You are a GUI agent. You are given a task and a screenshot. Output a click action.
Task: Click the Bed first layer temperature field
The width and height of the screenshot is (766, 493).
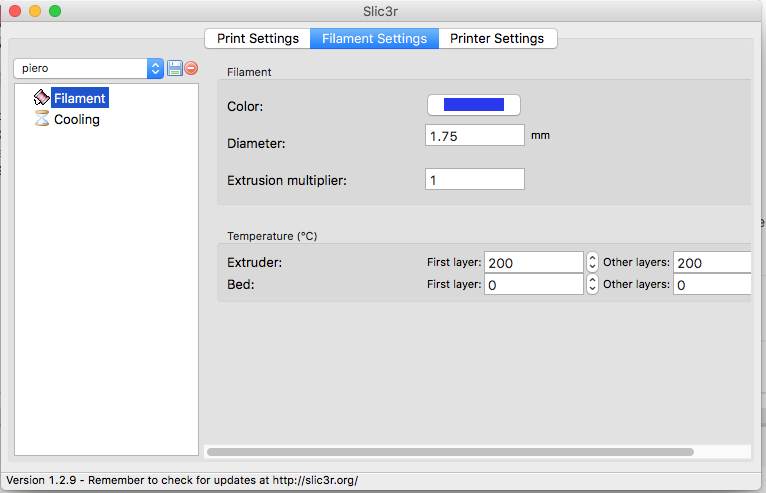(x=533, y=284)
